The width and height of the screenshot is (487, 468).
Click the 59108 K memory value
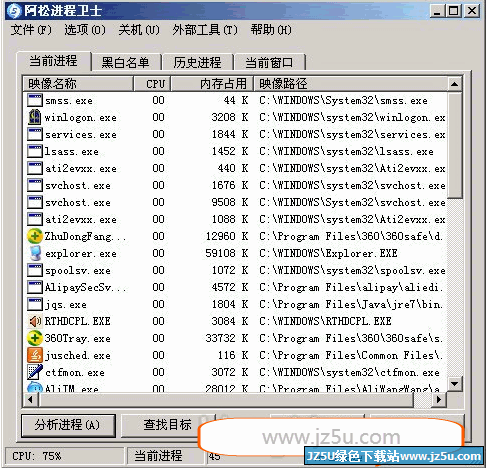click(x=227, y=253)
